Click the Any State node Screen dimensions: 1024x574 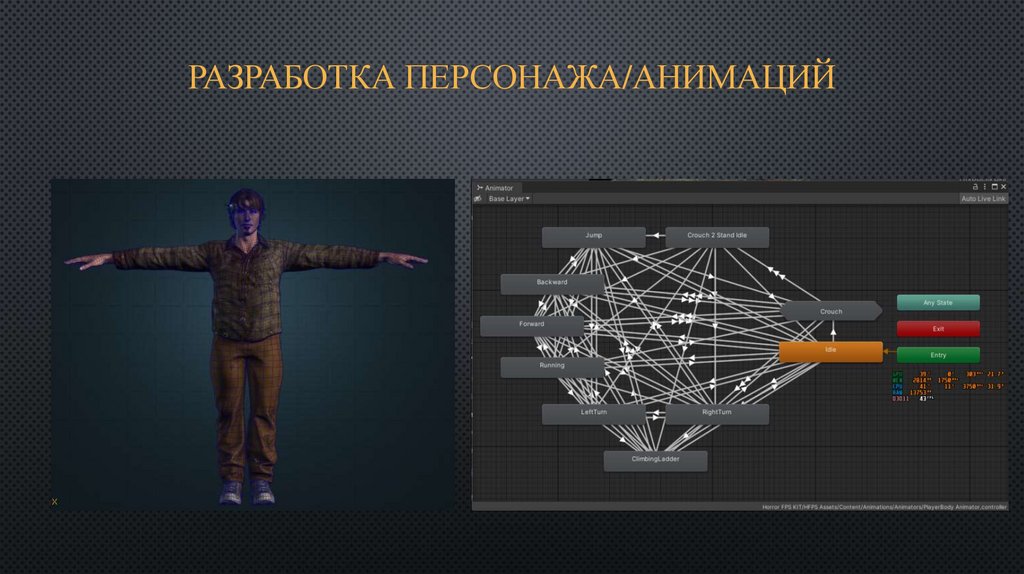(x=938, y=302)
